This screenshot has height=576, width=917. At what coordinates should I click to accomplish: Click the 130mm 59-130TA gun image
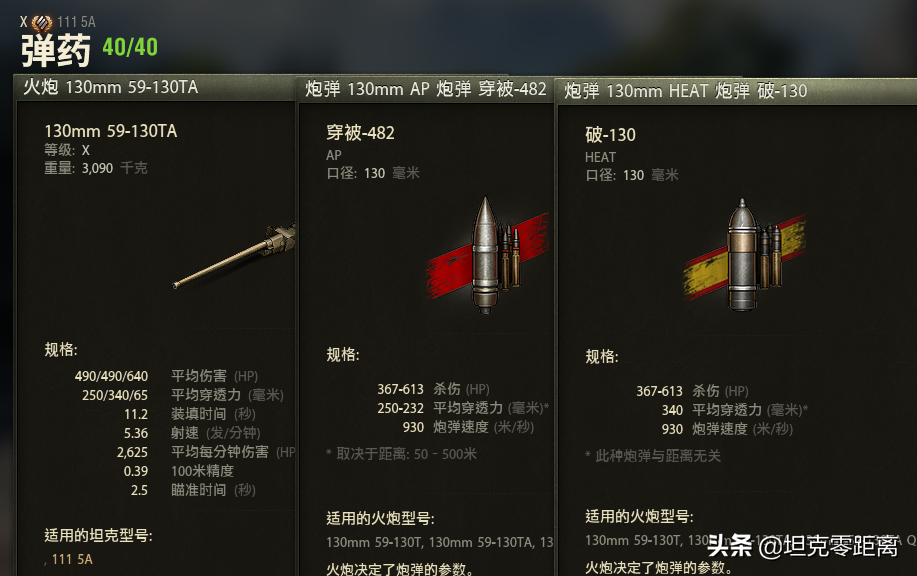pos(234,256)
